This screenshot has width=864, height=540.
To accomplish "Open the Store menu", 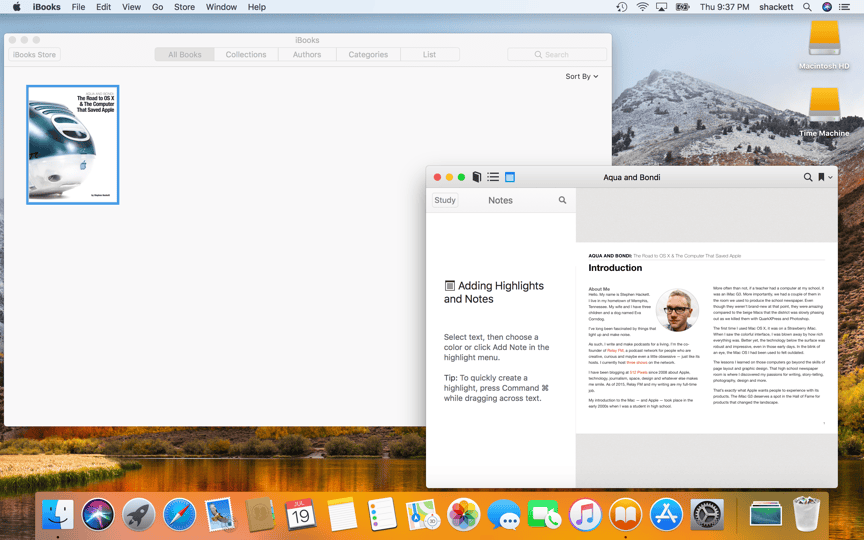I will point(185,7).
